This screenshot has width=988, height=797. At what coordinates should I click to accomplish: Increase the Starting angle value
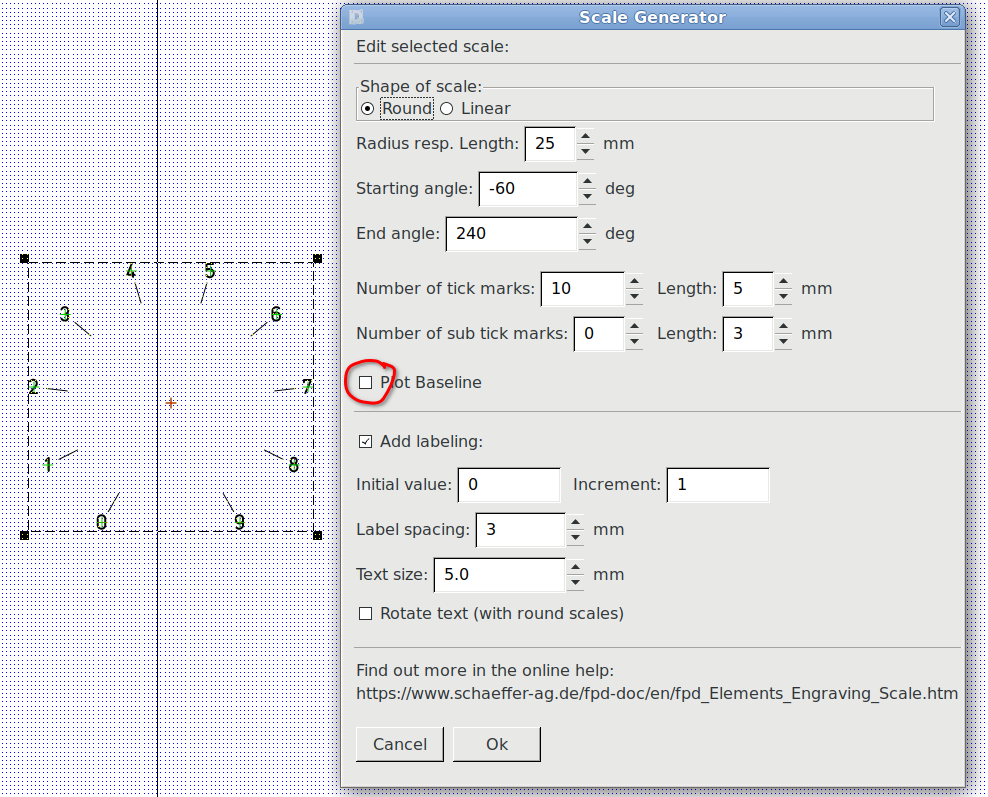tap(587, 181)
